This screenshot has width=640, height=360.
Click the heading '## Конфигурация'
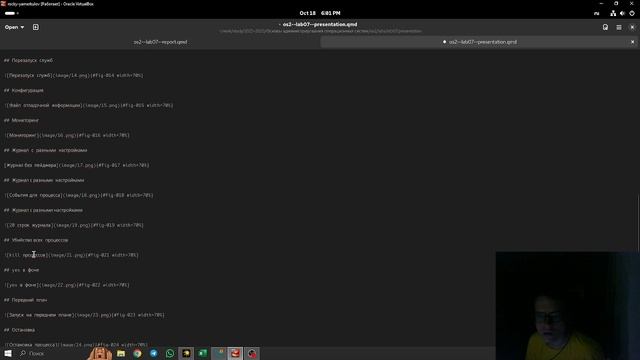pyautogui.click(x=24, y=91)
